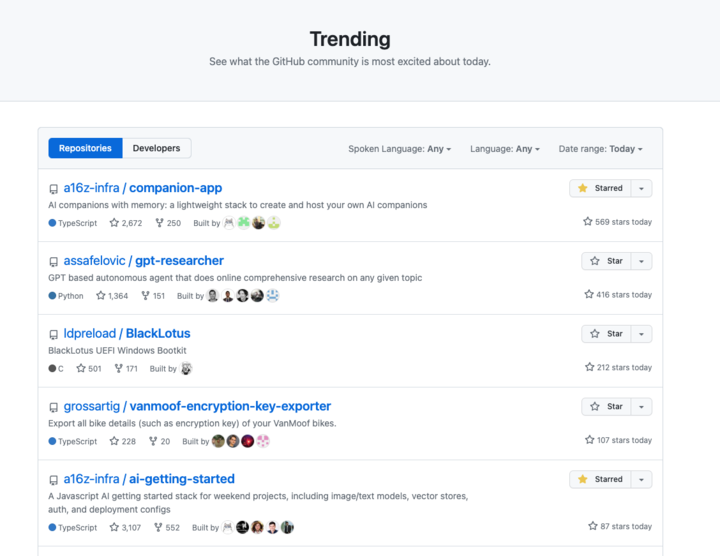This screenshot has width=720, height=556.
Task: Click the Python language label of gpt-researcher
Action: pos(66,296)
